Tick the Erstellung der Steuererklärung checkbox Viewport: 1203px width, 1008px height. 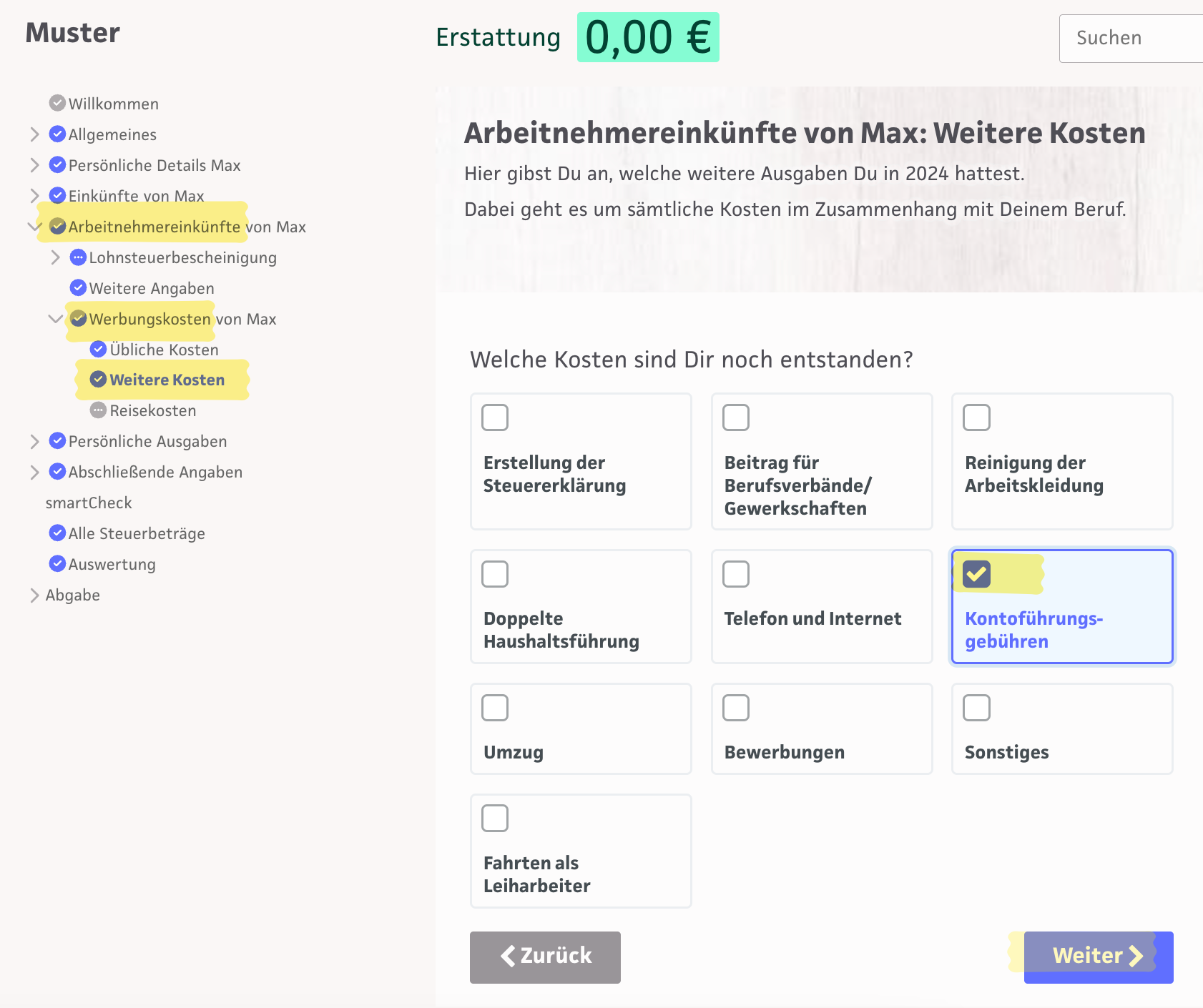(495, 417)
